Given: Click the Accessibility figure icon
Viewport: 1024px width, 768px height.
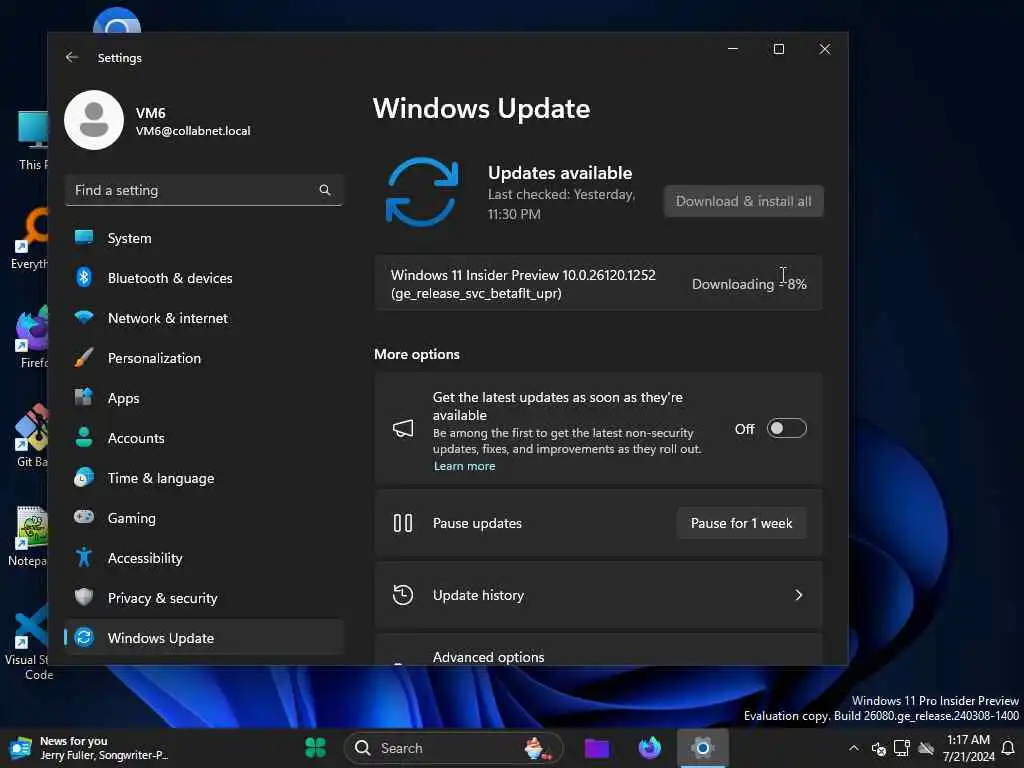Looking at the screenshot, I should point(84,557).
